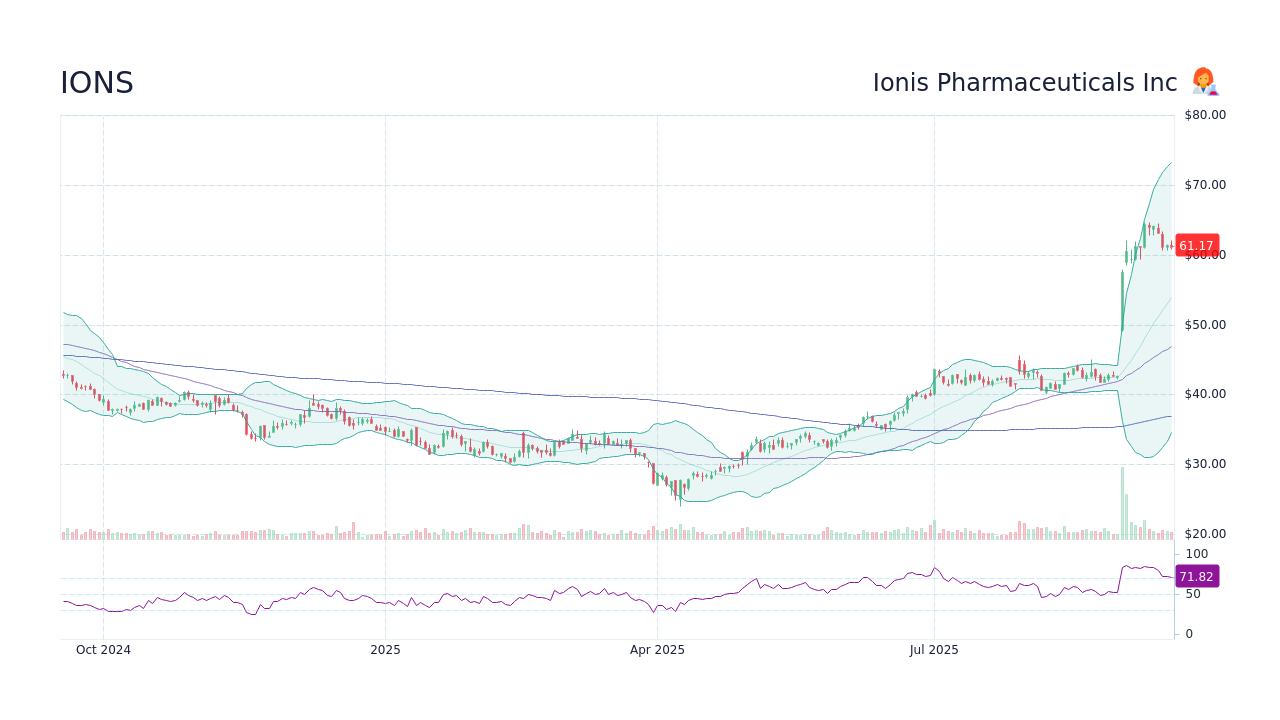1280x720 pixels.
Task: Select the $20.00 price axis label
Action: pos(1203,533)
